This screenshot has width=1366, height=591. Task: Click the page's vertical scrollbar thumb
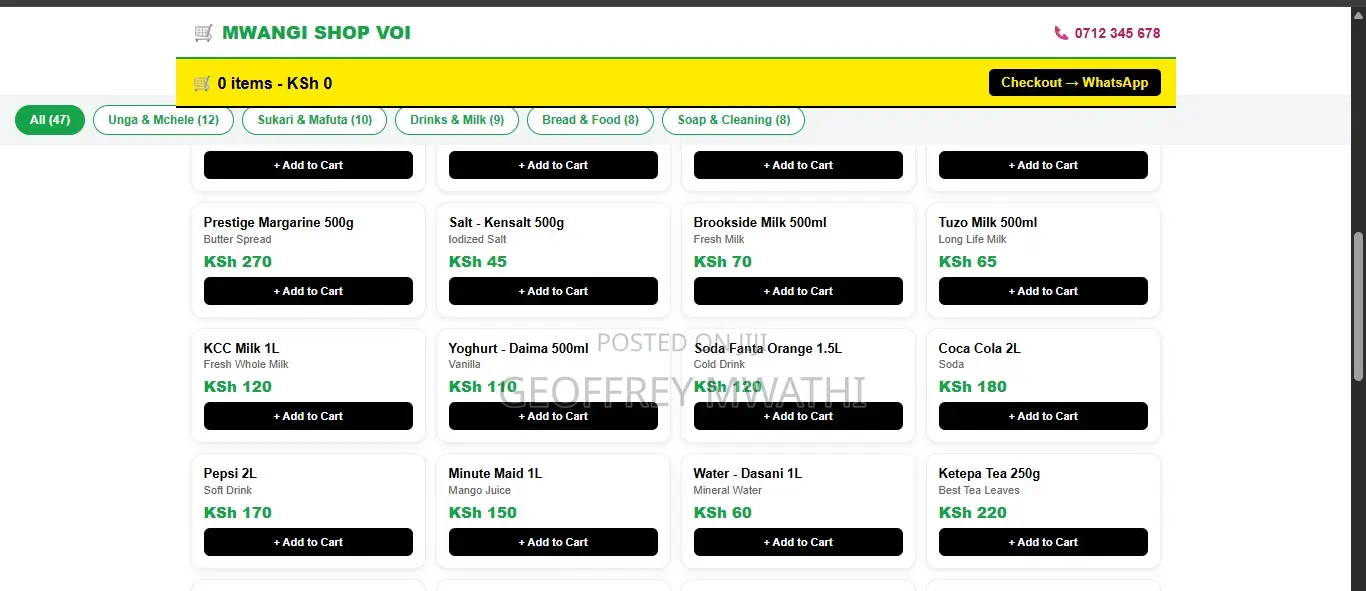coord(1358,306)
